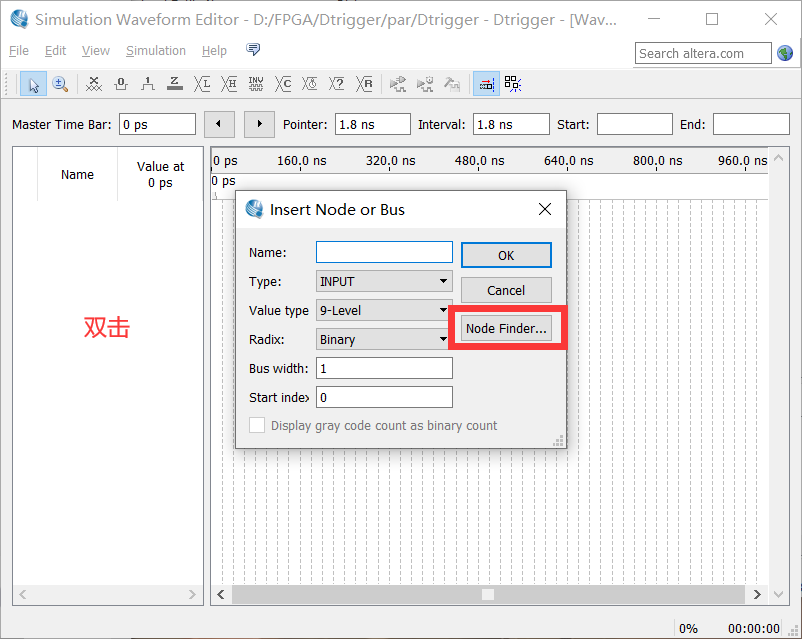Toggle Display gray code count checkbox
This screenshot has height=639, width=802.
pos(257,425)
